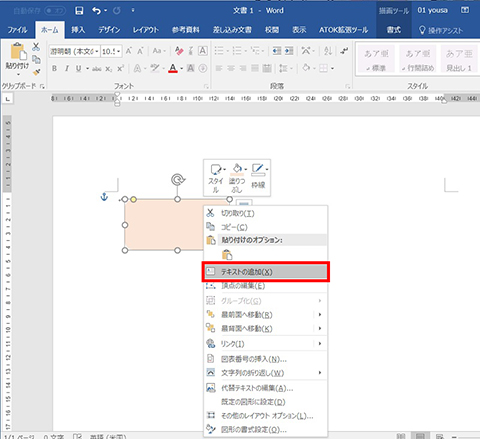Select the 標準 style

click(x=376, y=59)
